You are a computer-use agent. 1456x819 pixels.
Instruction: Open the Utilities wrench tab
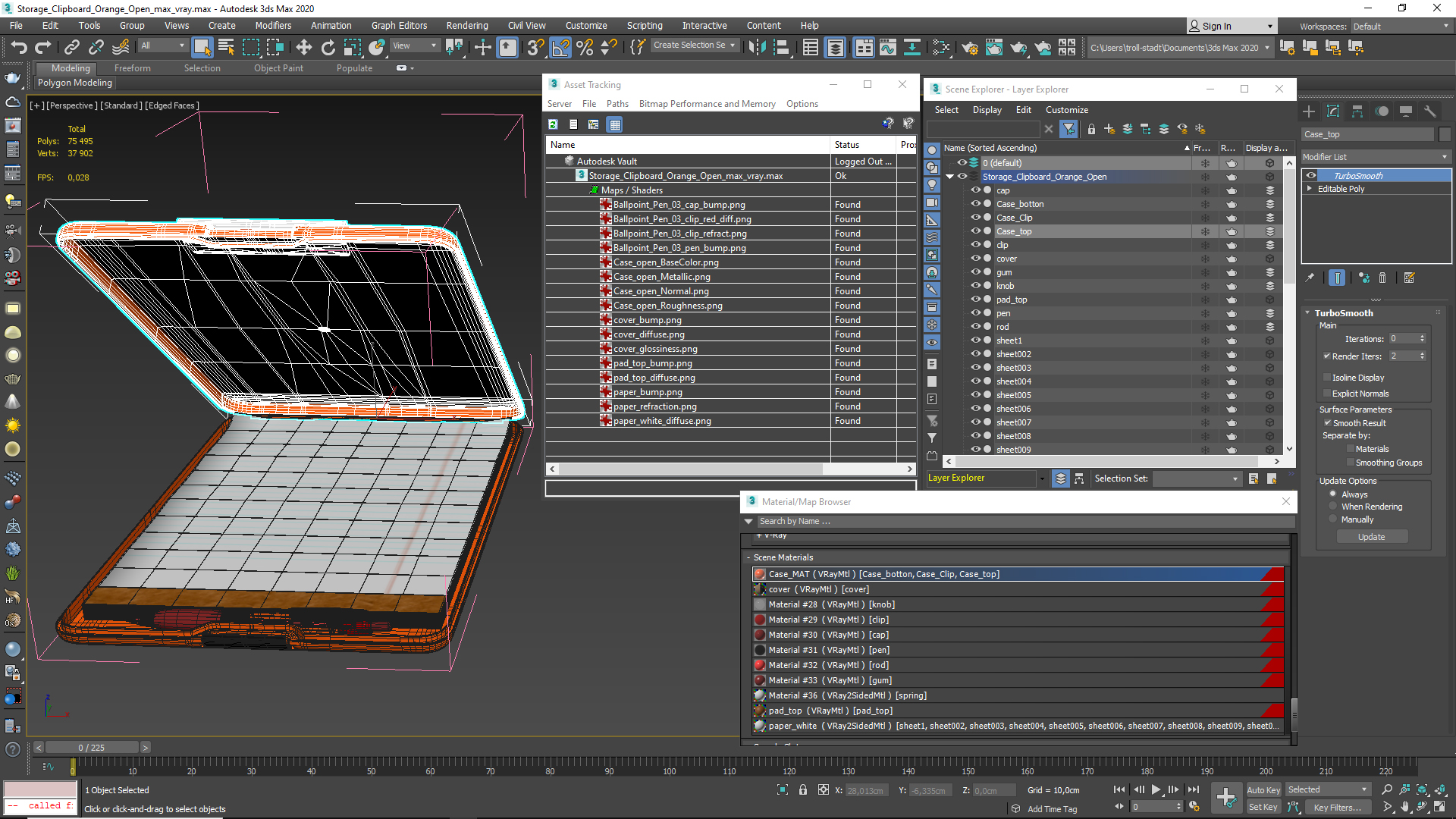(x=1430, y=111)
